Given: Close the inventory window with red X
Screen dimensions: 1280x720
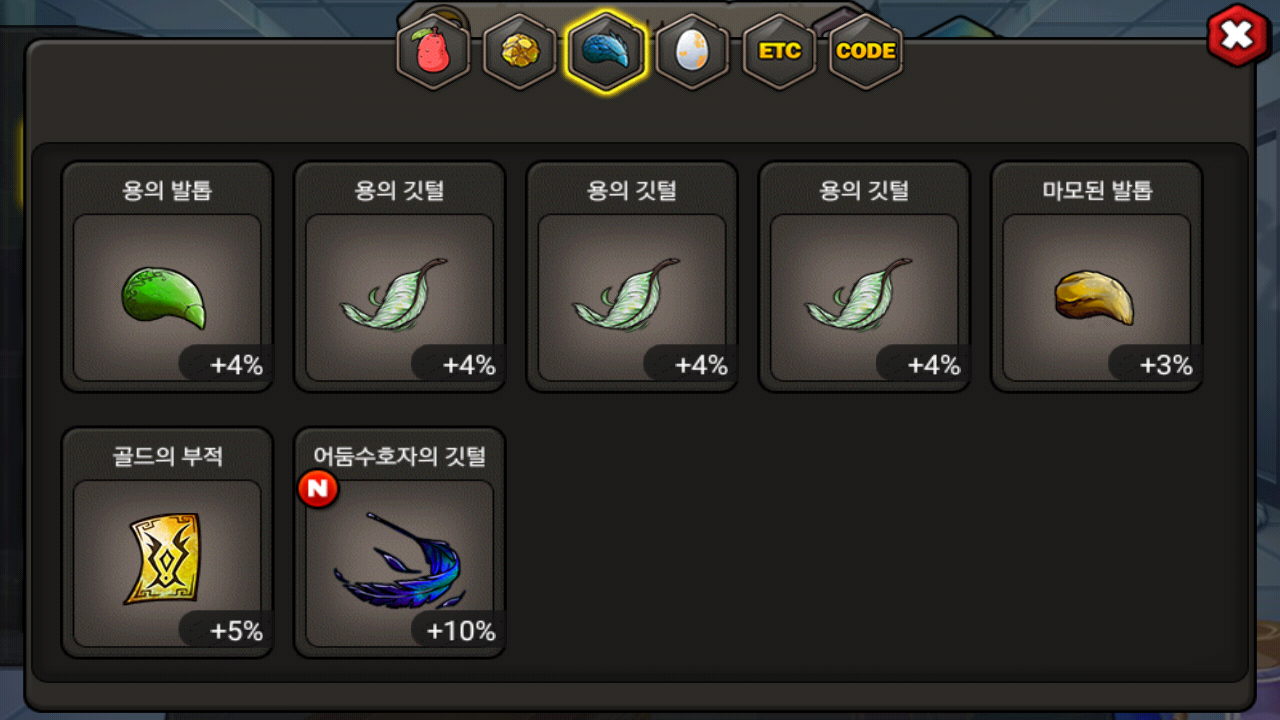Looking at the screenshot, I should 1238,36.
